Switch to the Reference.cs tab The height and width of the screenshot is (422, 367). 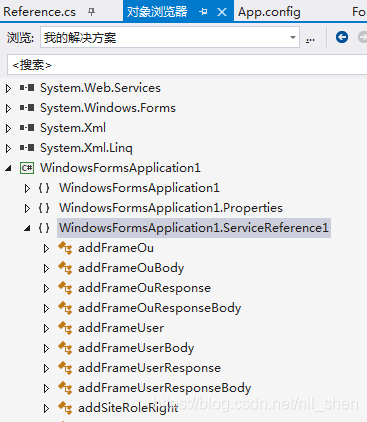[40, 12]
